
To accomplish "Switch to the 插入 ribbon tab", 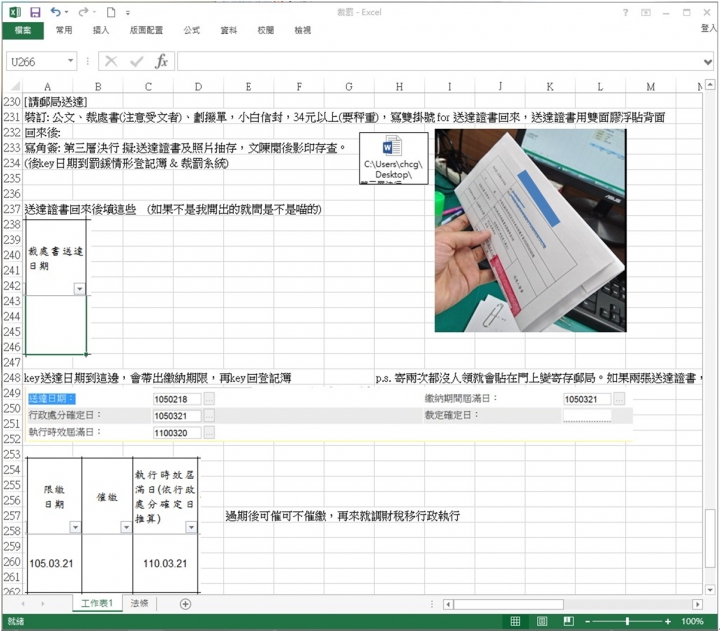I will 101,30.
